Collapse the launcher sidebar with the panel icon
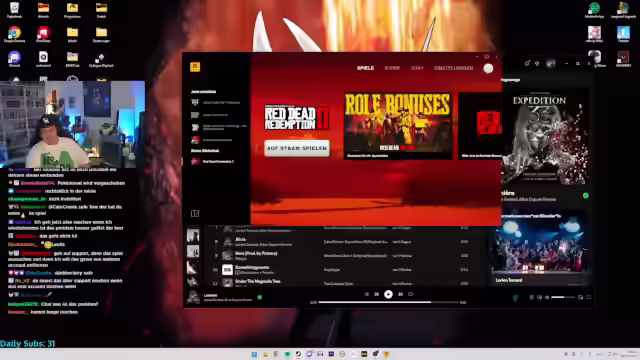 click(x=195, y=213)
